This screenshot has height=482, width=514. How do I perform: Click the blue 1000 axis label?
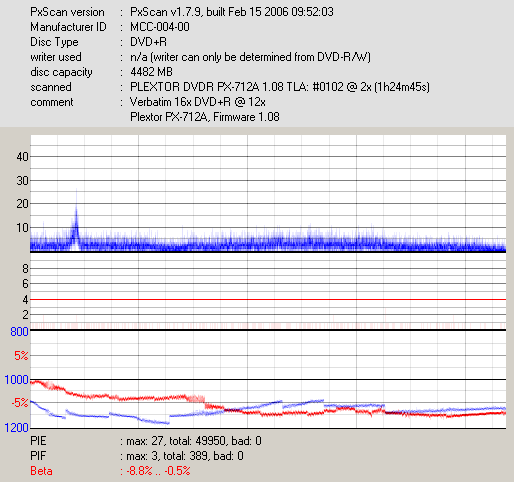click(16, 380)
